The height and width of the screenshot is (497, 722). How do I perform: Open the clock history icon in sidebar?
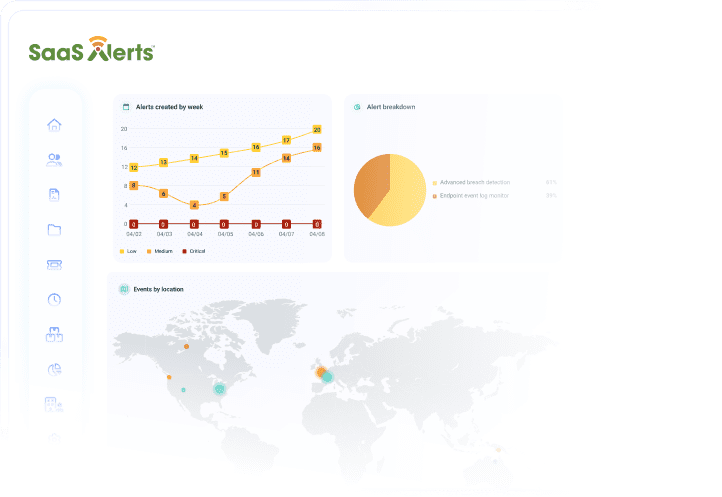click(x=54, y=299)
